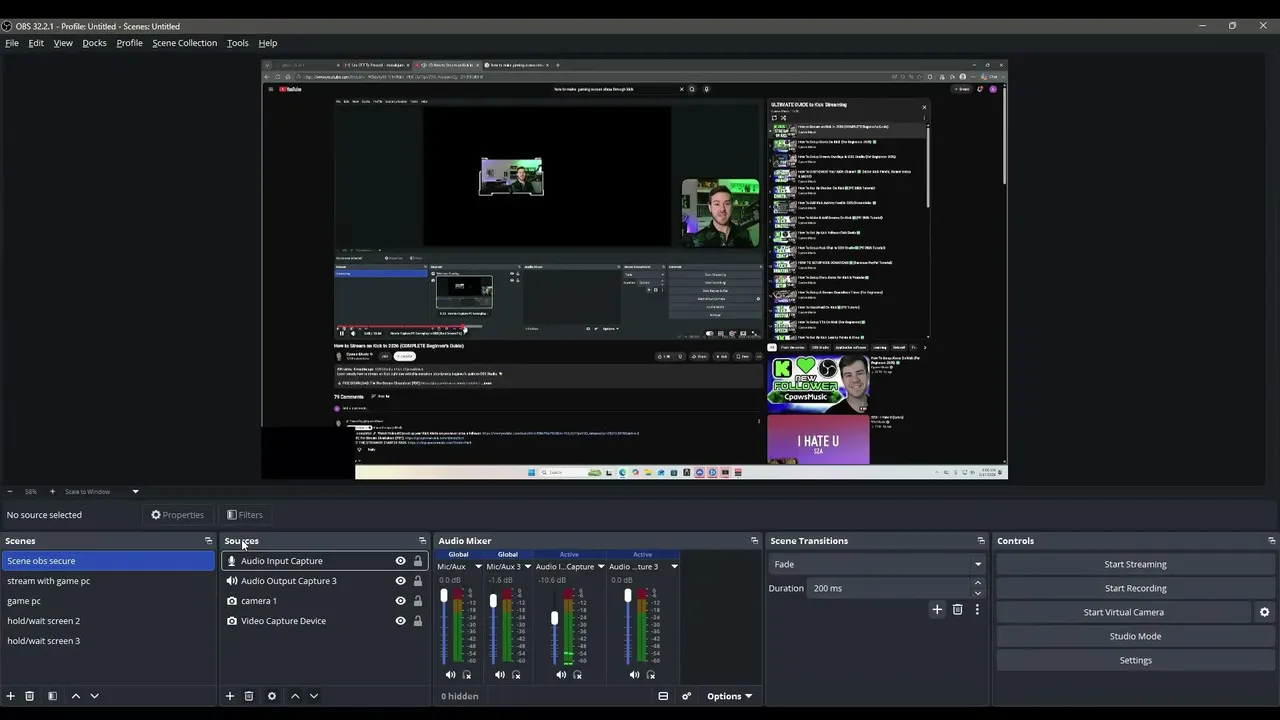
Task: Click Start Virtual Camera button
Action: [1123, 612]
